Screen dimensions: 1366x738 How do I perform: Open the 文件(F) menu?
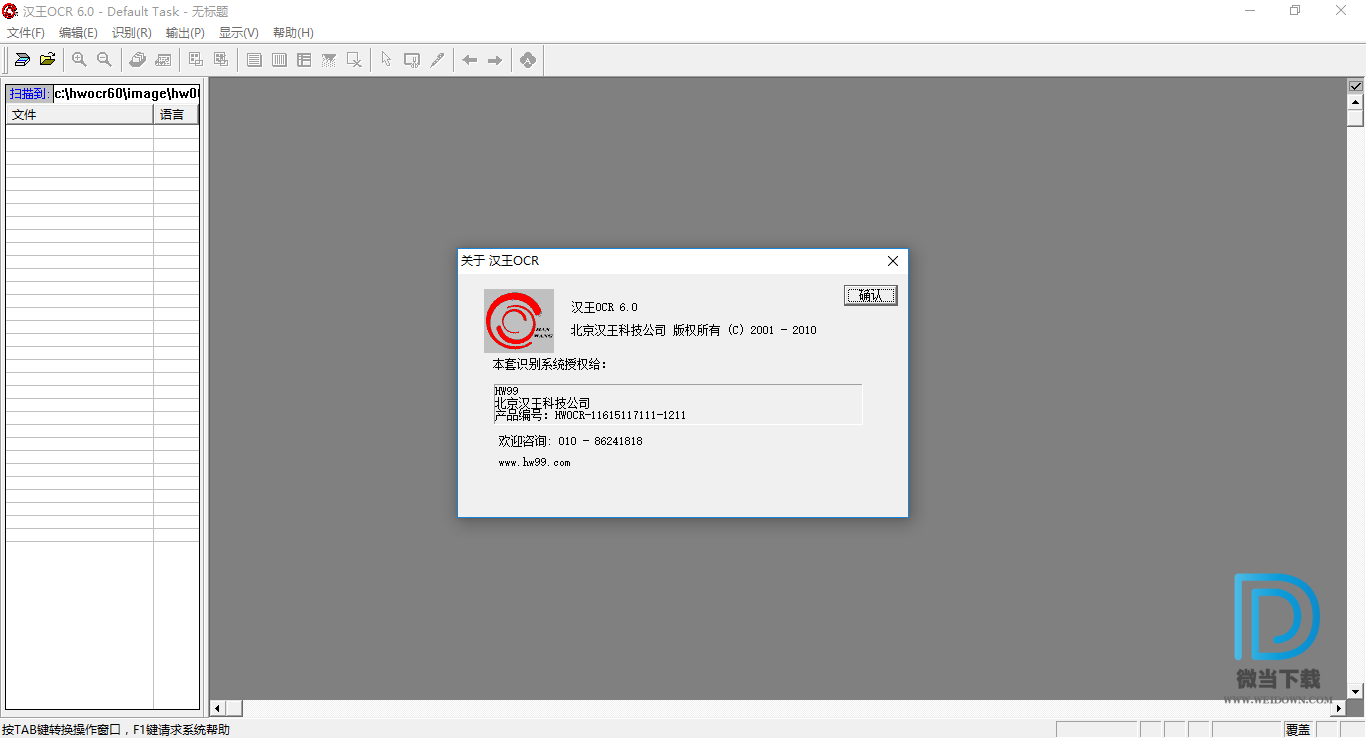coord(26,33)
